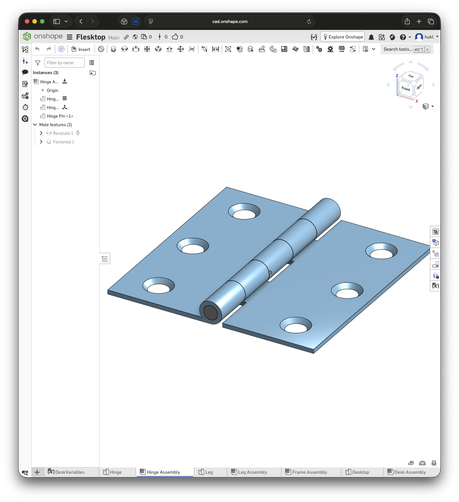Open the comments panel icon
459x502 pixels.
point(25,72)
